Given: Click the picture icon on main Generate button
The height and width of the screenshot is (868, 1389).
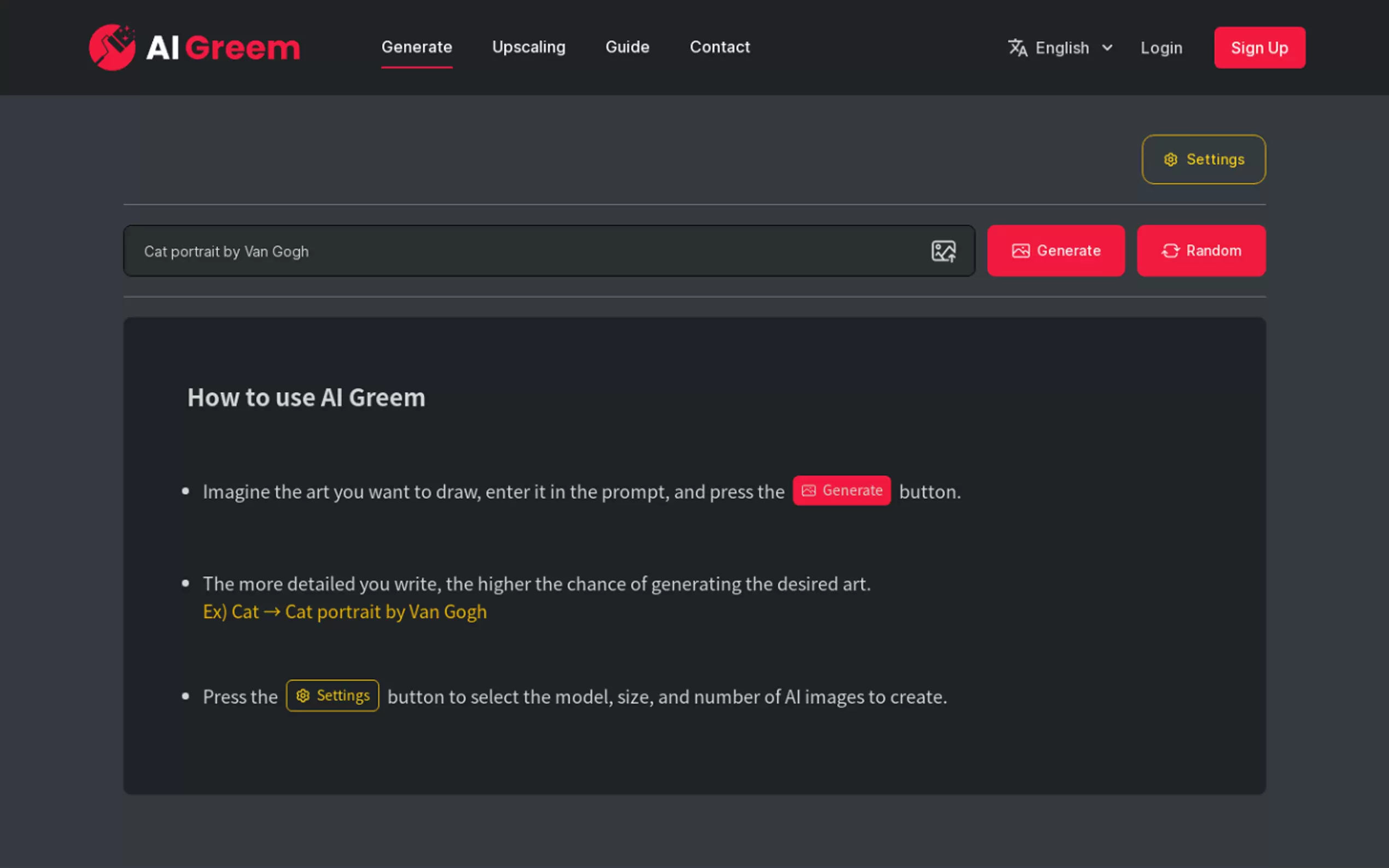Looking at the screenshot, I should point(1020,251).
